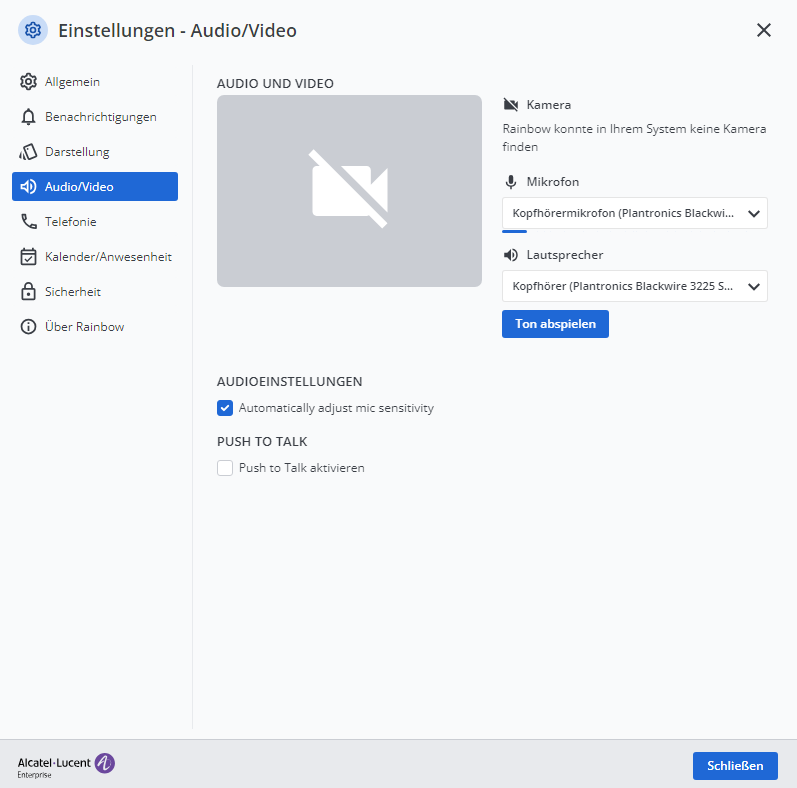Image resolution: width=797 pixels, height=788 pixels.
Task: Open the Telefonie settings section
Action: (x=71, y=222)
